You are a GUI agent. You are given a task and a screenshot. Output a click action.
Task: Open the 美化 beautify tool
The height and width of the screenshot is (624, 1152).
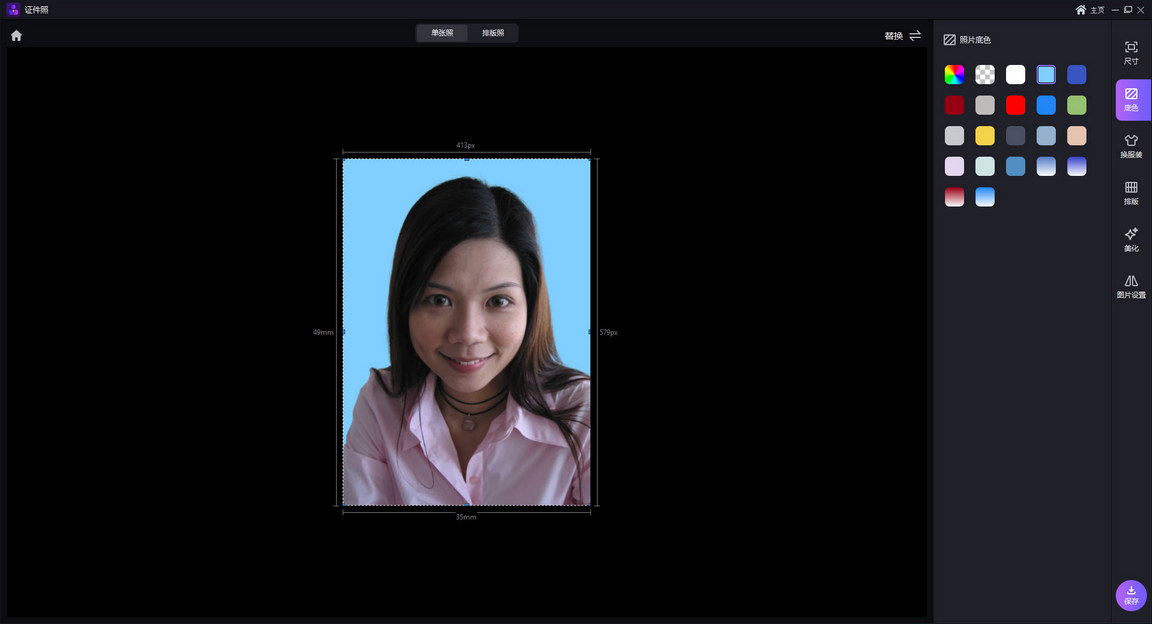[1131, 240]
